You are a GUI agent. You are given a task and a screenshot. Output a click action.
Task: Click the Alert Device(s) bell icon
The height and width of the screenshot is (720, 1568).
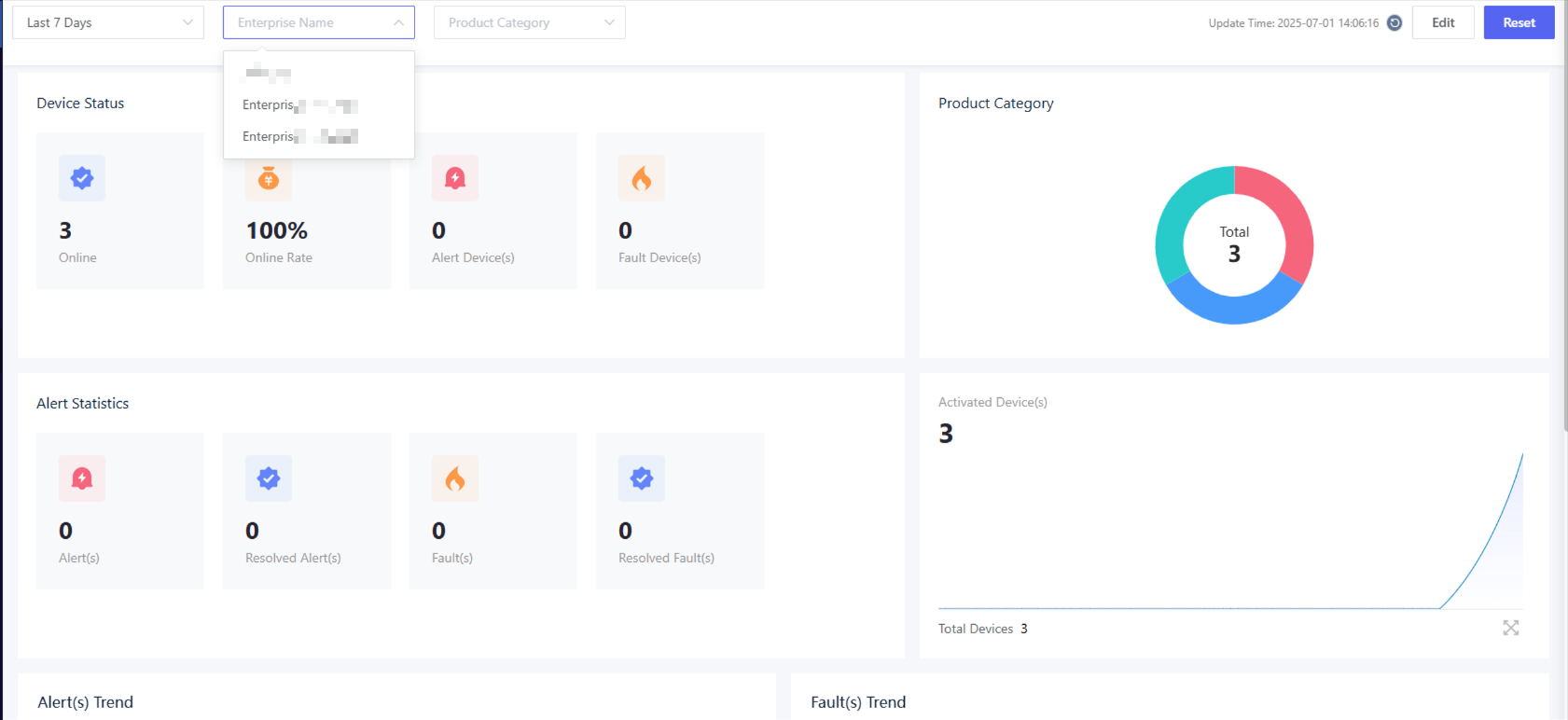[x=455, y=178]
